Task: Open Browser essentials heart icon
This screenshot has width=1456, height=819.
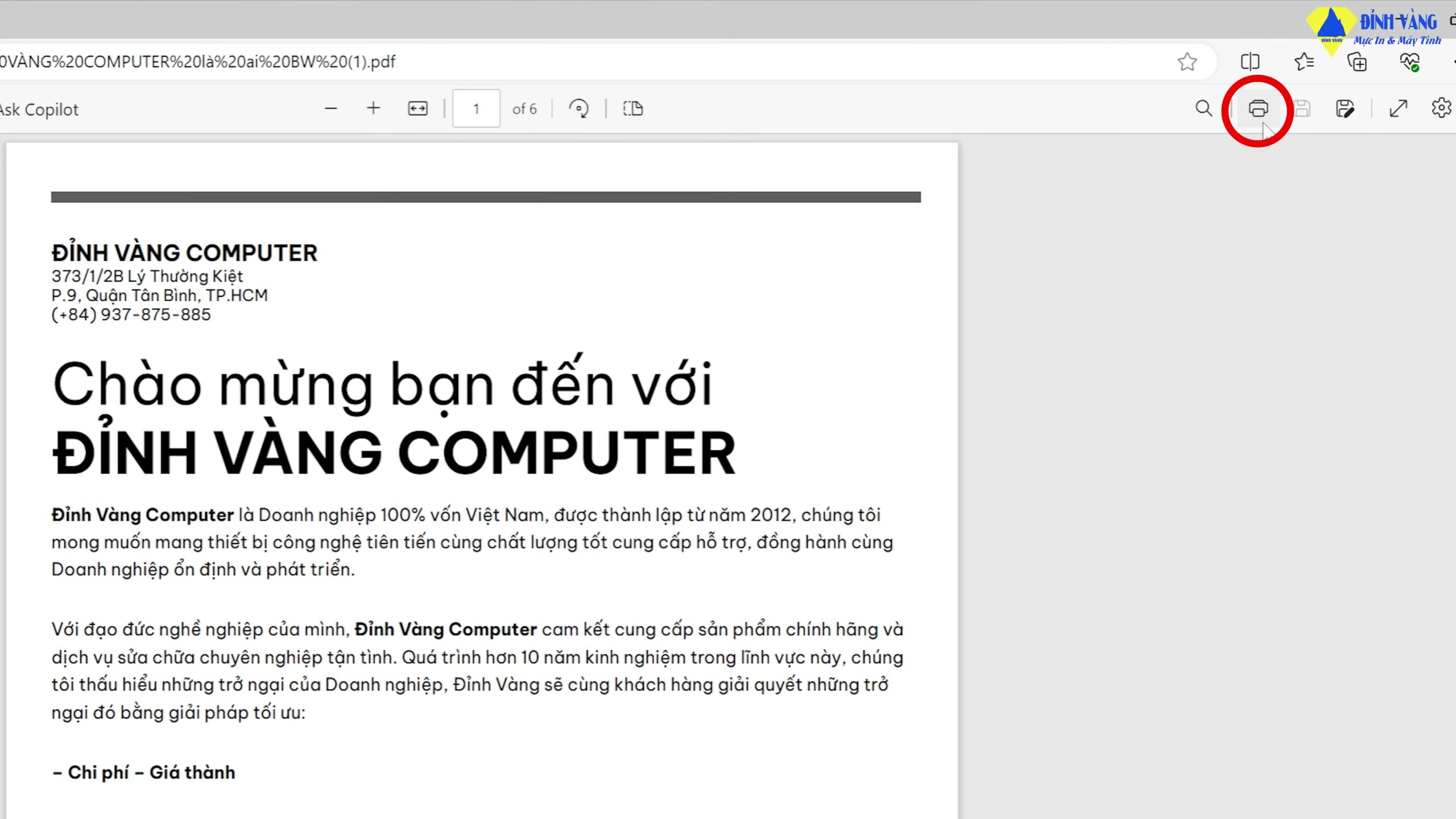Action: click(x=1410, y=61)
